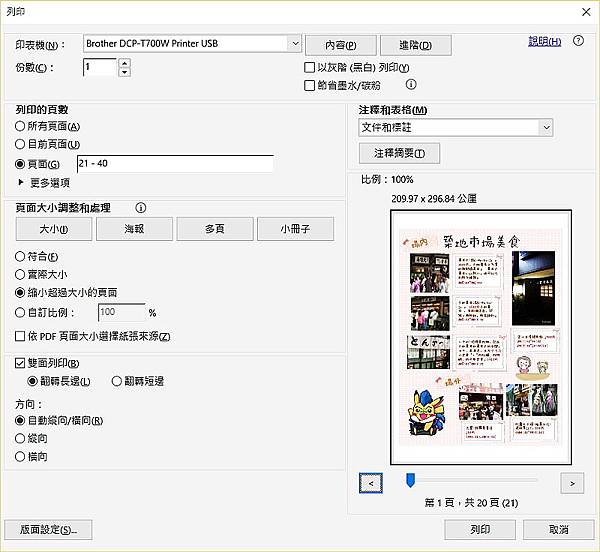Image resolution: width=600 pixels, height=552 pixels.
Task: Choose 小冊子 page handling tab
Action: click(x=295, y=229)
